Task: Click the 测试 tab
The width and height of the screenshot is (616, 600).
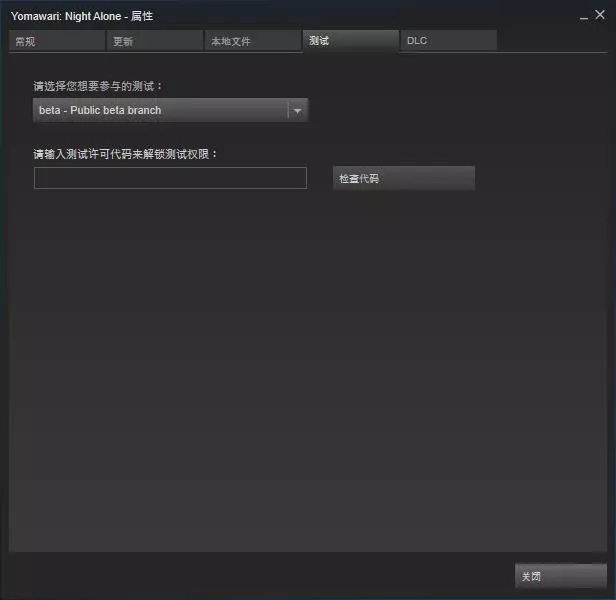Action: coord(351,41)
